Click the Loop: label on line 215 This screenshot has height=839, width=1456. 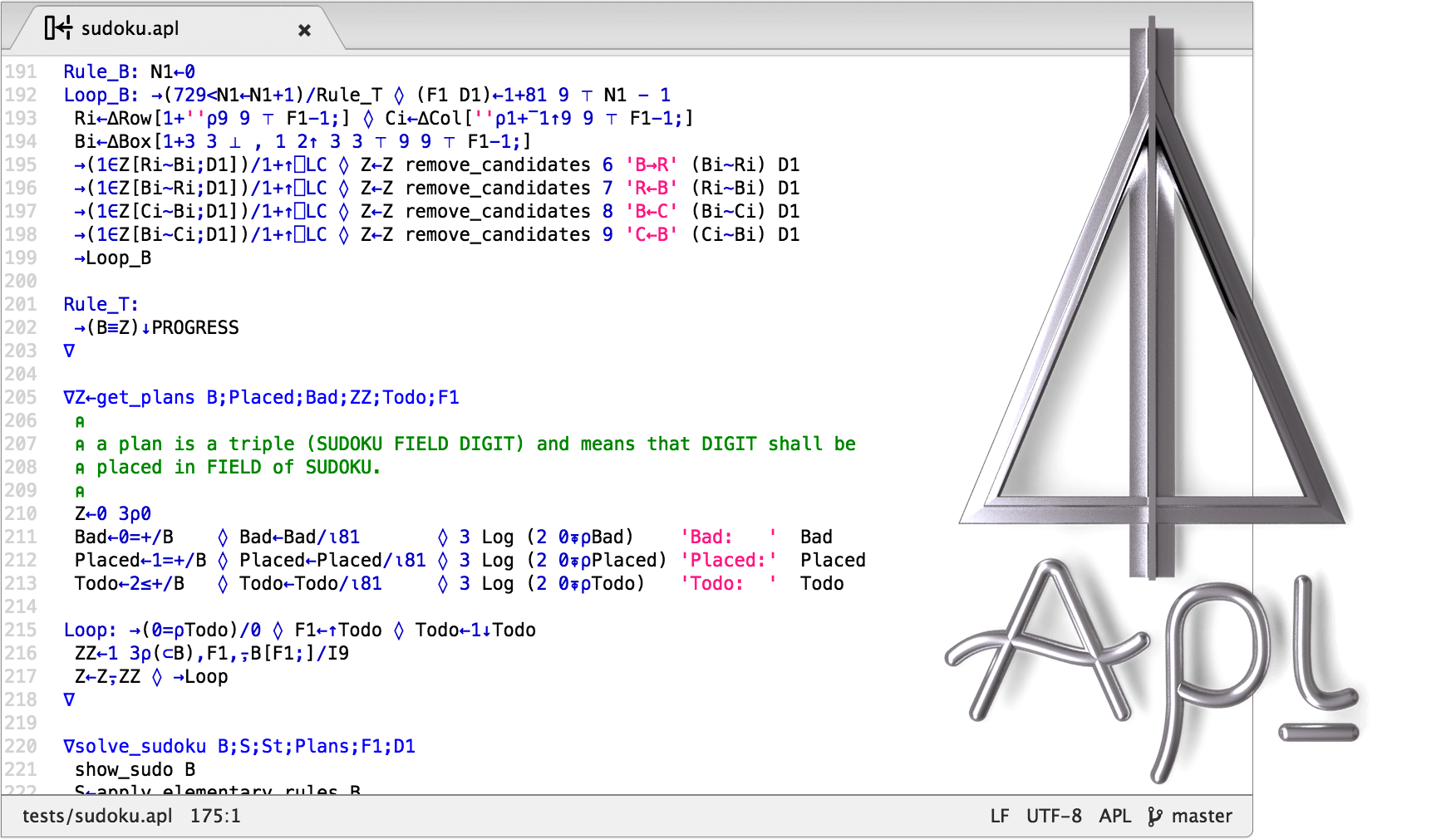click(x=91, y=630)
